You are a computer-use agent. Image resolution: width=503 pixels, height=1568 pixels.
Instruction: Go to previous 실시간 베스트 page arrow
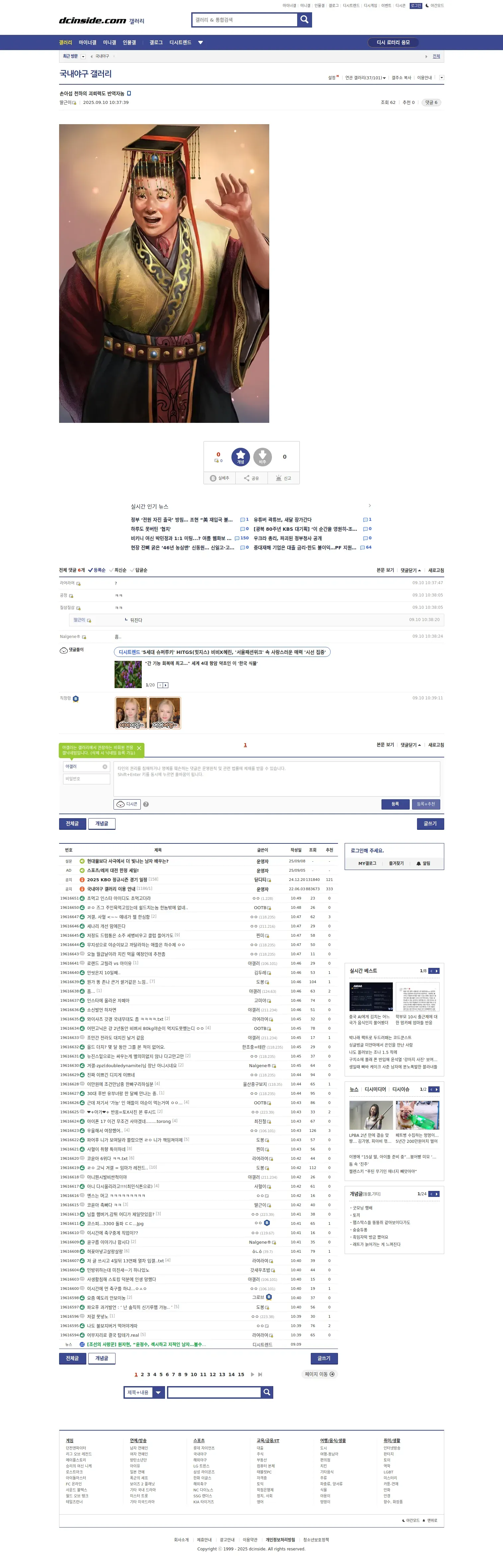pyautogui.click(x=431, y=971)
